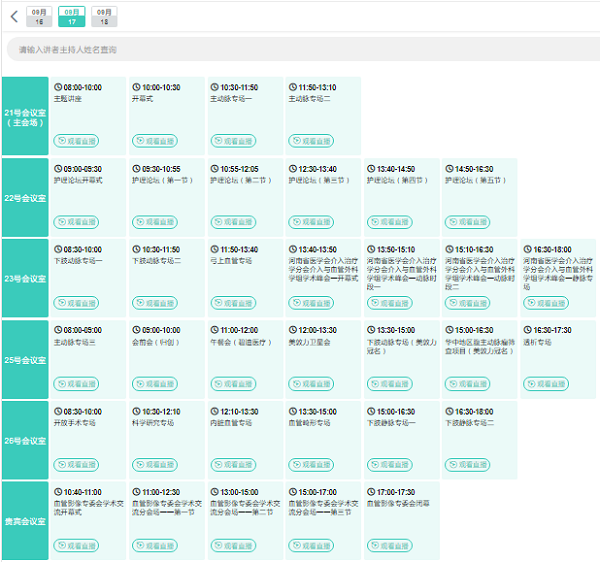Focus the speaker name search field
Screen dimensions: 600x562
[x=300, y=50]
